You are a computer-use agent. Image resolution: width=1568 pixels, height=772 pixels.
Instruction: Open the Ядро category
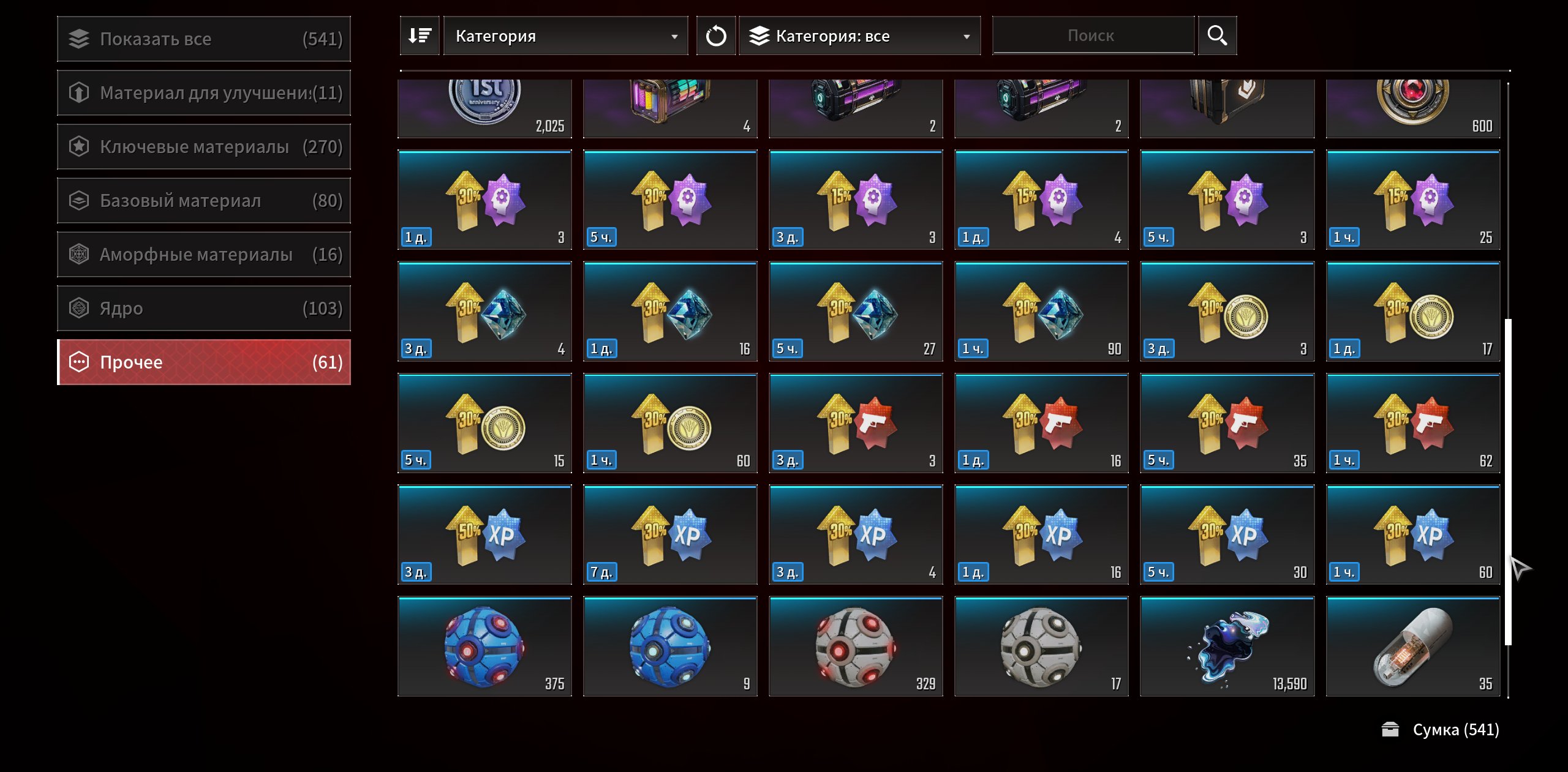[204, 309]
